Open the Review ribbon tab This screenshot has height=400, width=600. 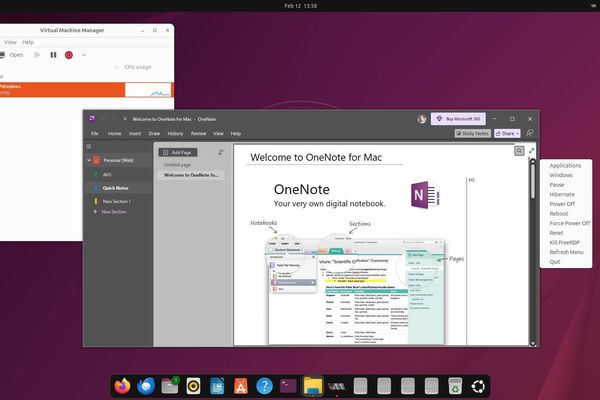[x=198, y=133]
